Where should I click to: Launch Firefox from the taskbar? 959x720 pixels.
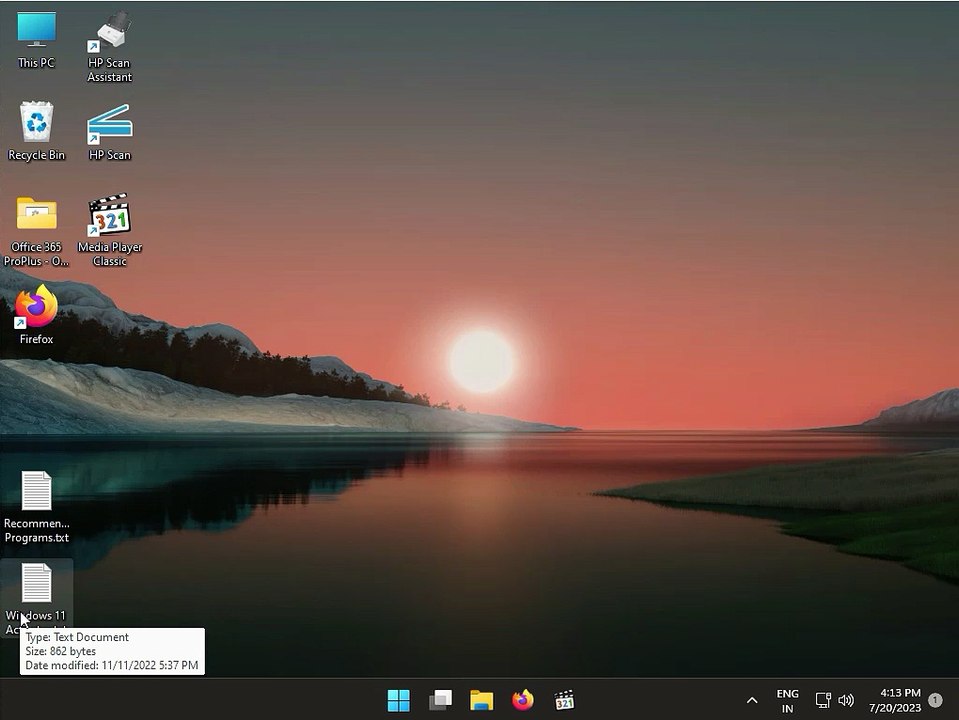pyautogui.click(x=523, y=700)
